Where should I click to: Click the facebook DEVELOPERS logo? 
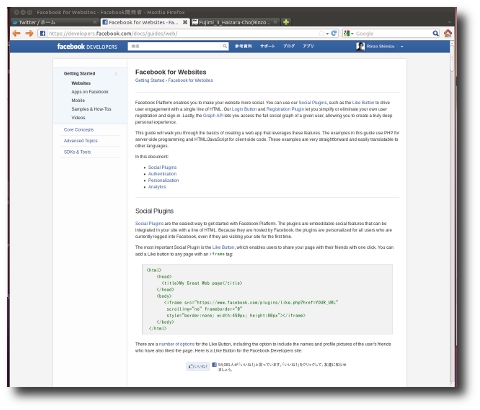(x=87, y=46)
